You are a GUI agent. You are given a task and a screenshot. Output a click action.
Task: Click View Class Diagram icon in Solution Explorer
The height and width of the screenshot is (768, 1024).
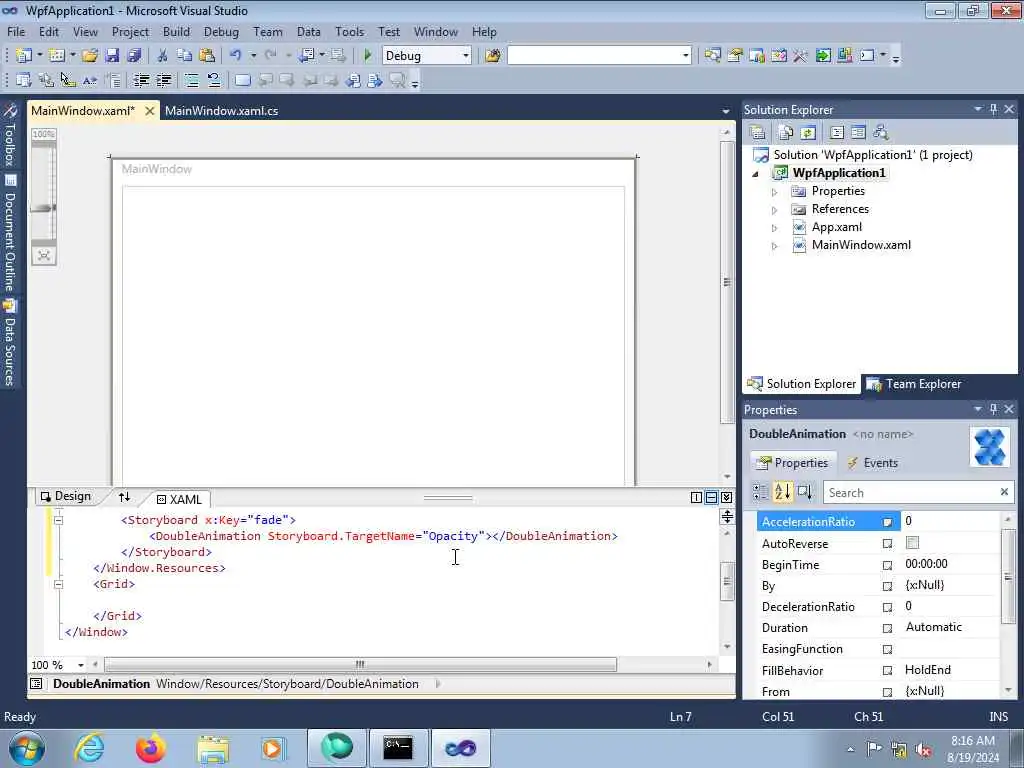pos(881,133)
